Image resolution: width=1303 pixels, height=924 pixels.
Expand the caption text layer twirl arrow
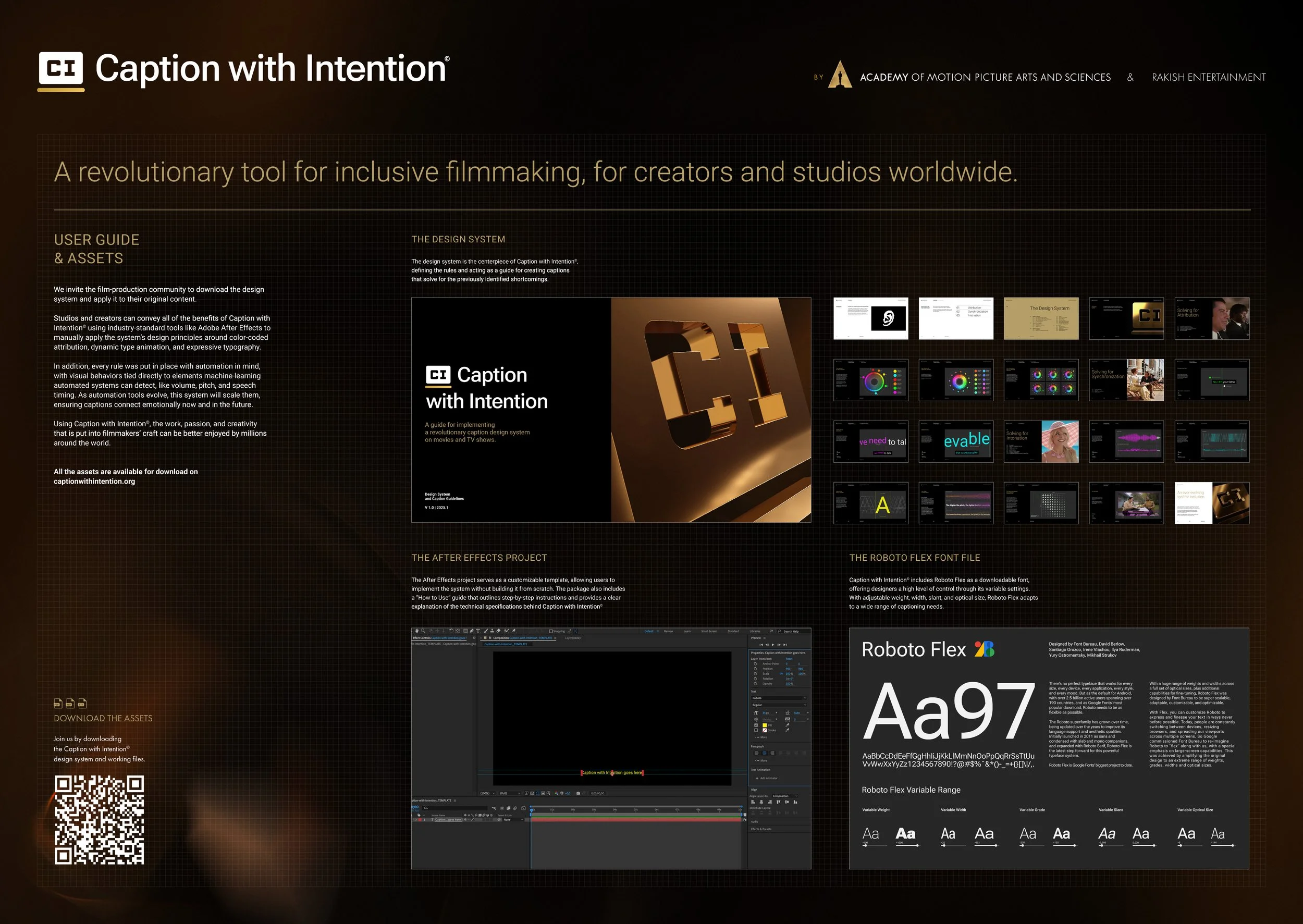pyautogui.click(x=416, y=820)
